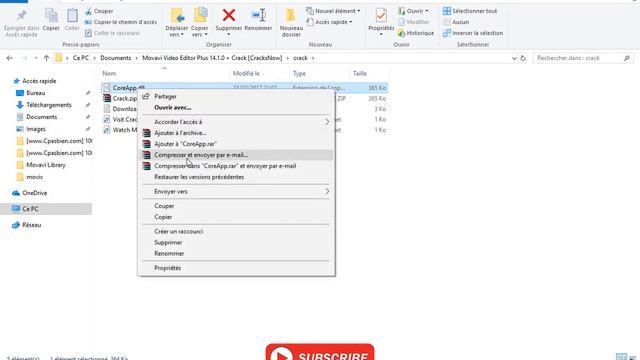Open Accès rapide in navigation pane

point(39,81)
